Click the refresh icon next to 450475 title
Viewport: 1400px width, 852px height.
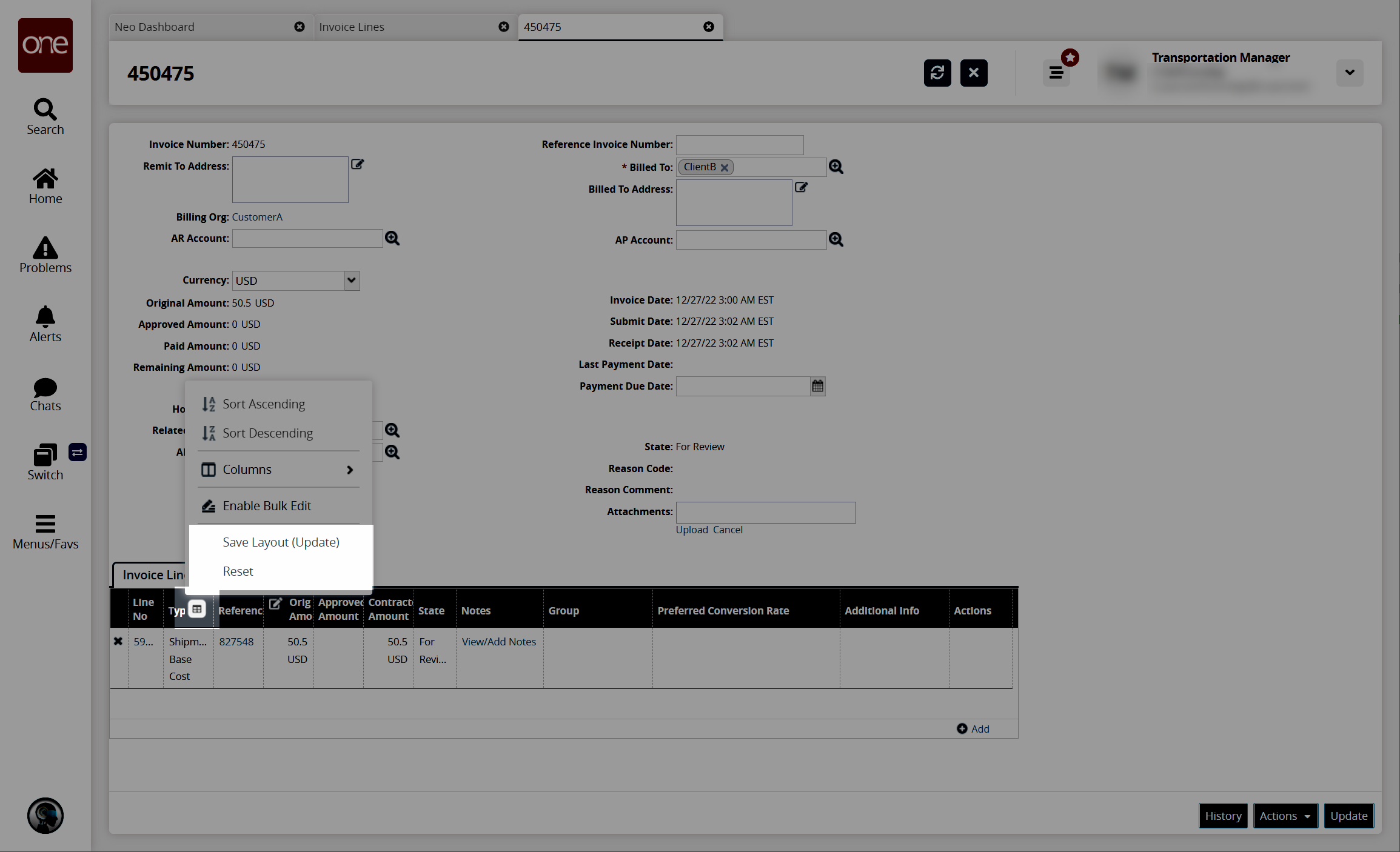click(937, 73)
